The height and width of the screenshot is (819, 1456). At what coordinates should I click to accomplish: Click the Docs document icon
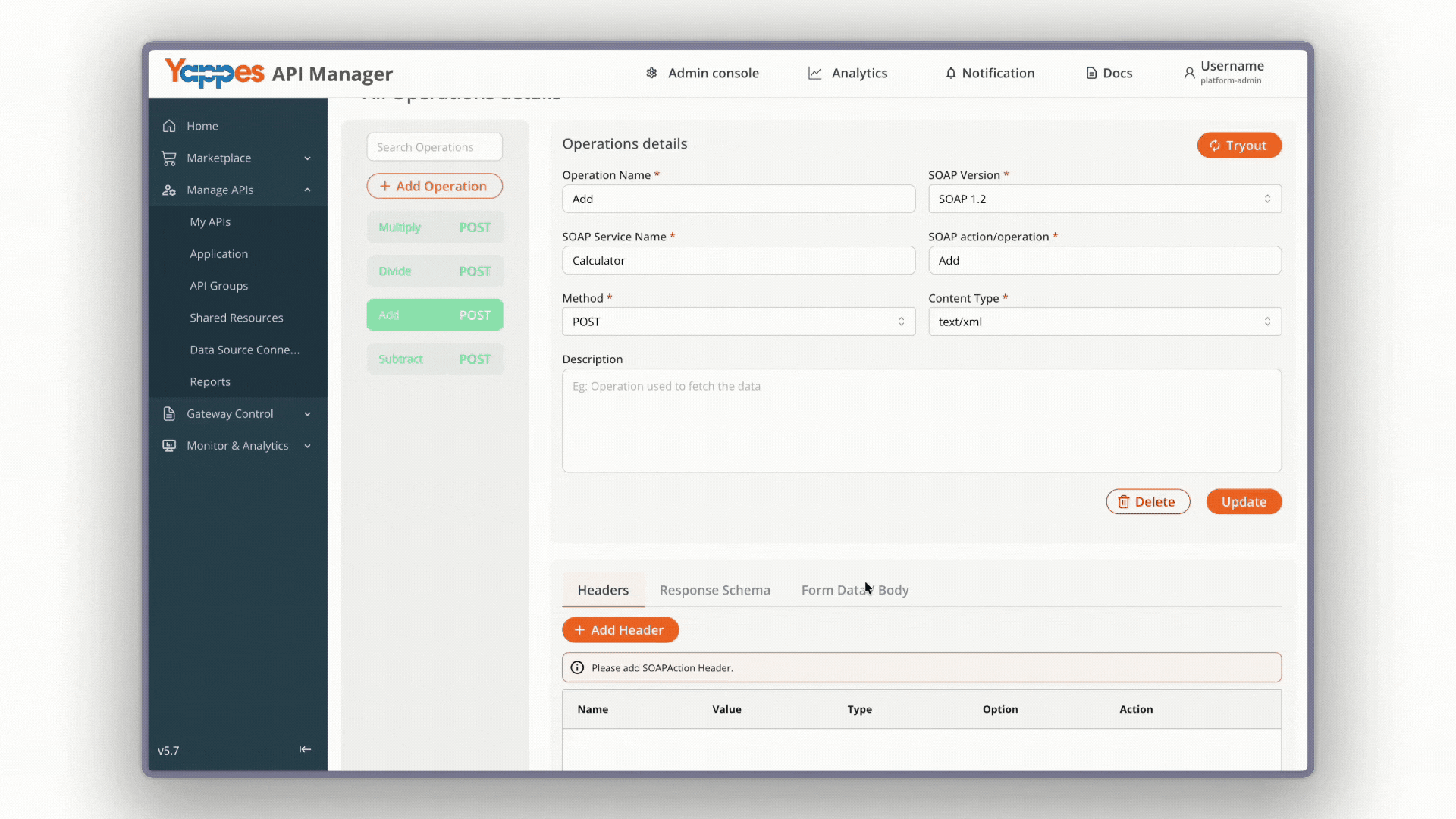pyautogui.click(x=1091, y=73)
